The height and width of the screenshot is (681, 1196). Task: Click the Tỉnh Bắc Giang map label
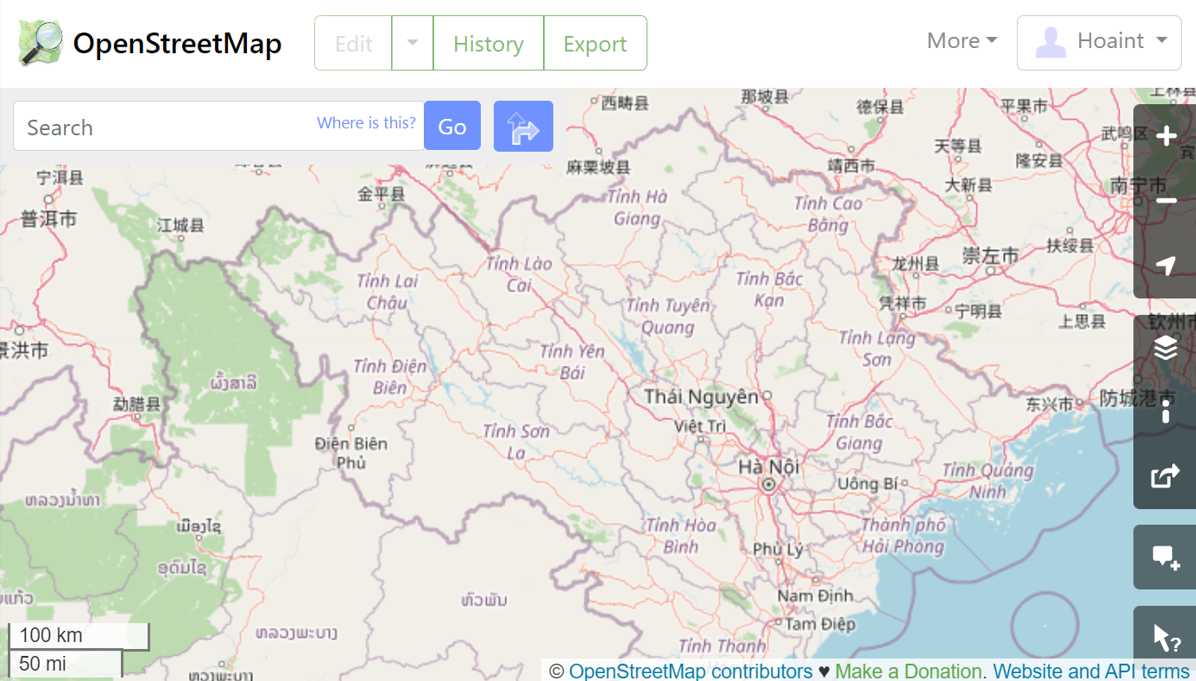pos(859,432)
